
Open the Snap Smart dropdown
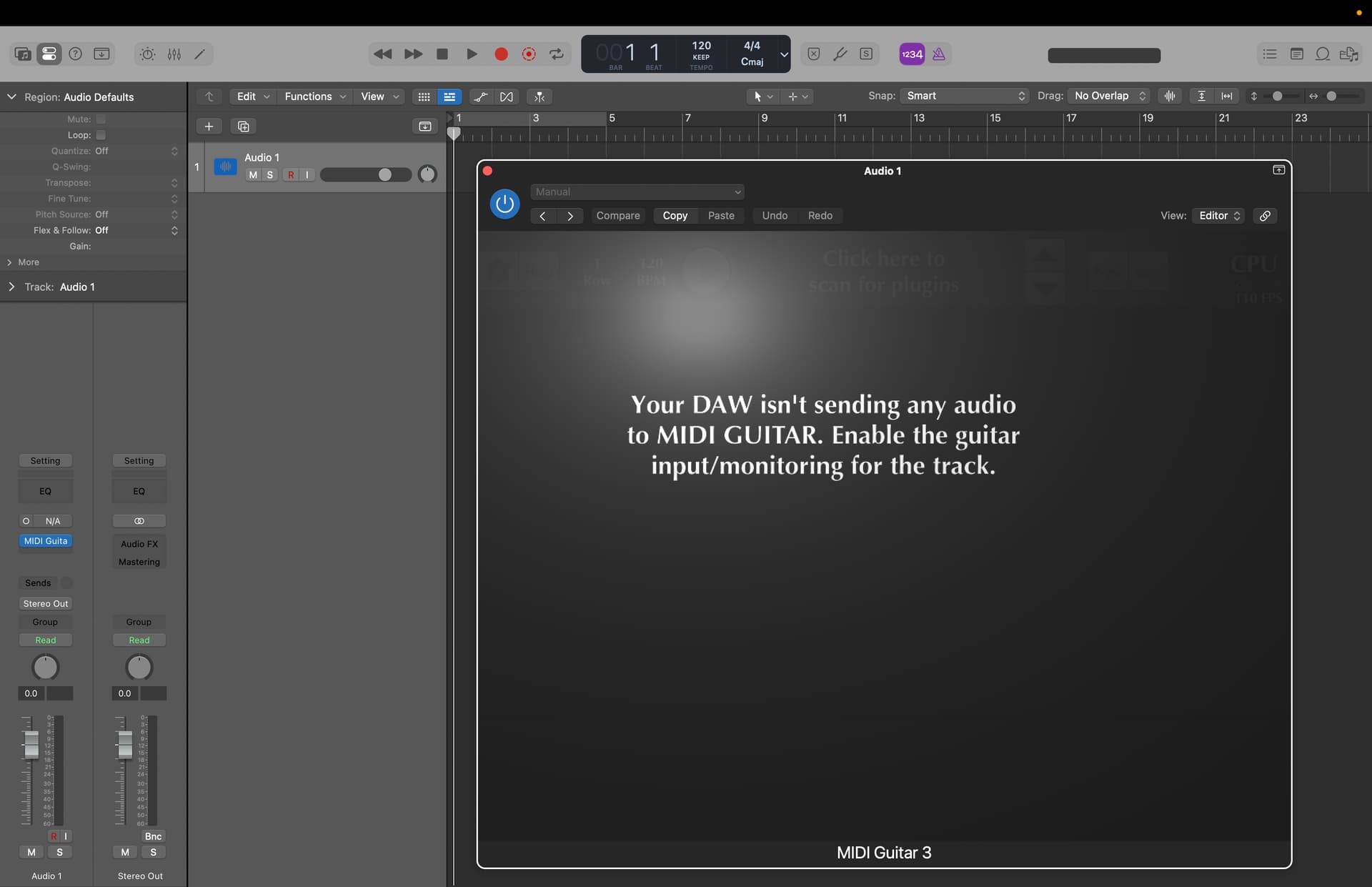click(x=965, y=96)
